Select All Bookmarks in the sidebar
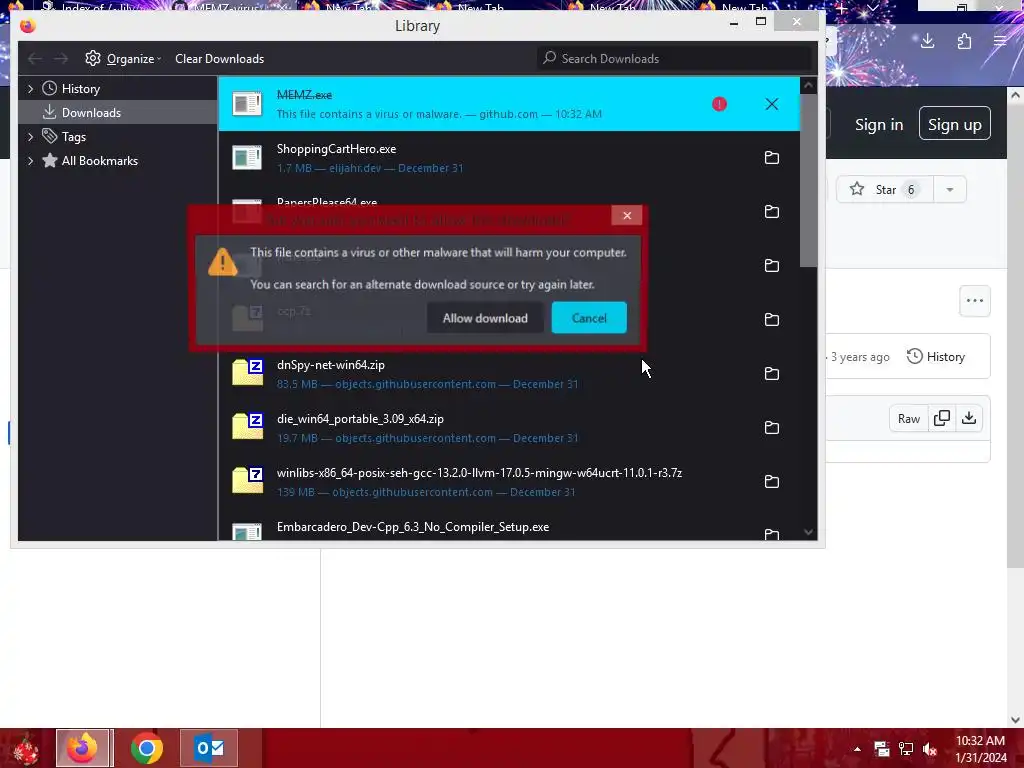The width and height of the screenshot is (1024, 768). tap(118, 161)
